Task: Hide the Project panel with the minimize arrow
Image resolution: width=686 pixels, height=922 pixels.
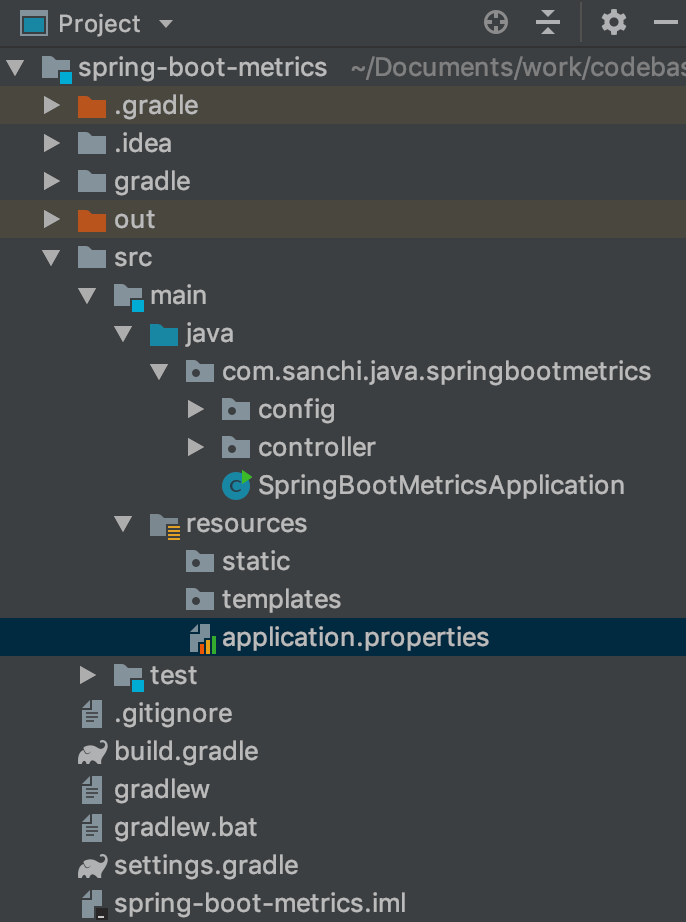Action: (667, 23)
